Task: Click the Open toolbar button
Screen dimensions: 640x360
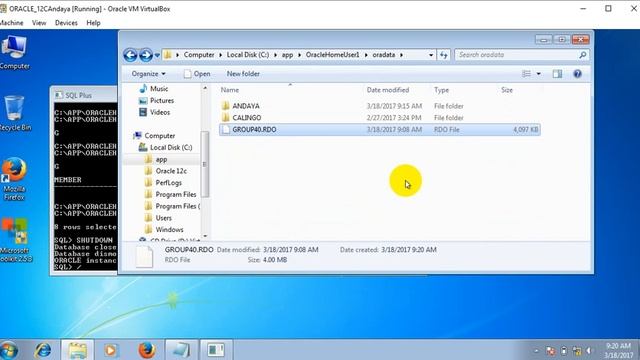Action: 197,74
